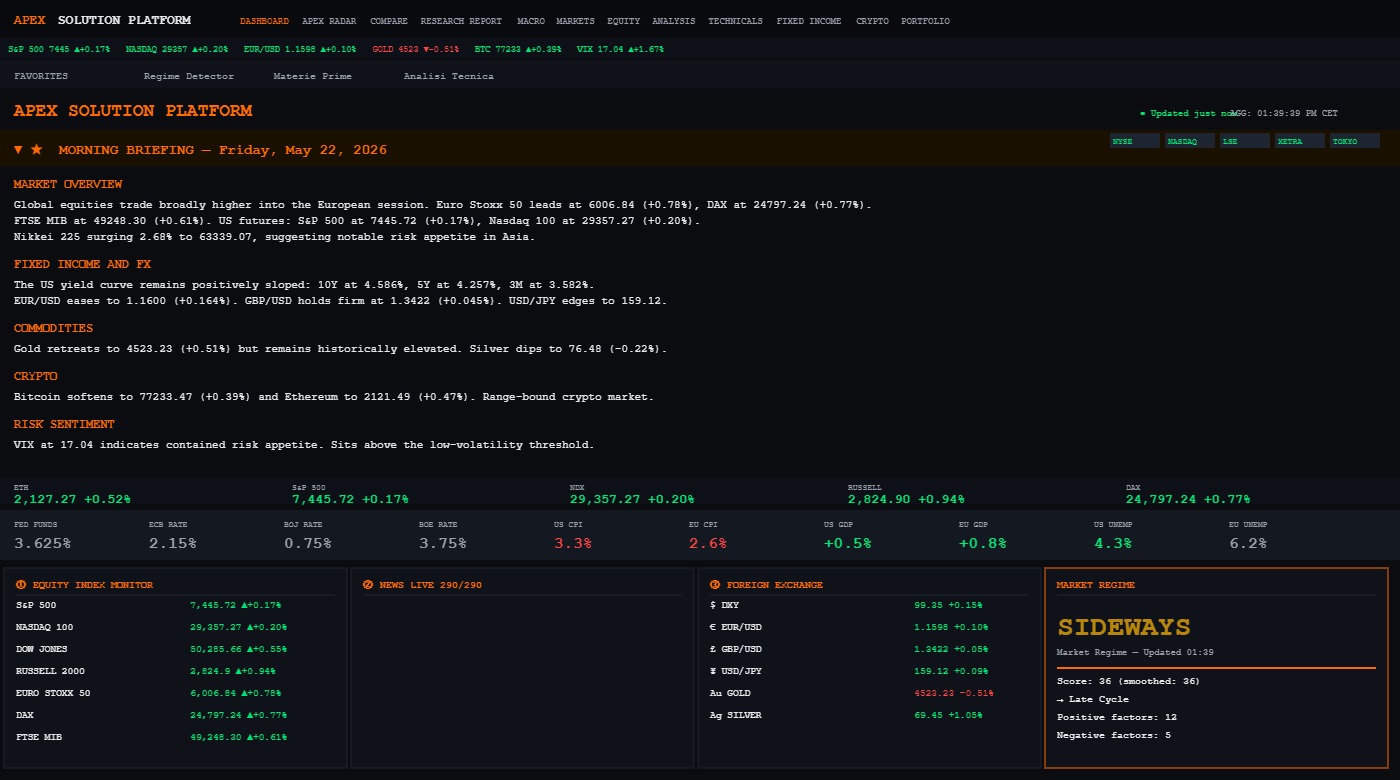Click the FED FUNDS 3.625% indicator
The width and height of the screenshot is (1400, 780).
(42, 537)
